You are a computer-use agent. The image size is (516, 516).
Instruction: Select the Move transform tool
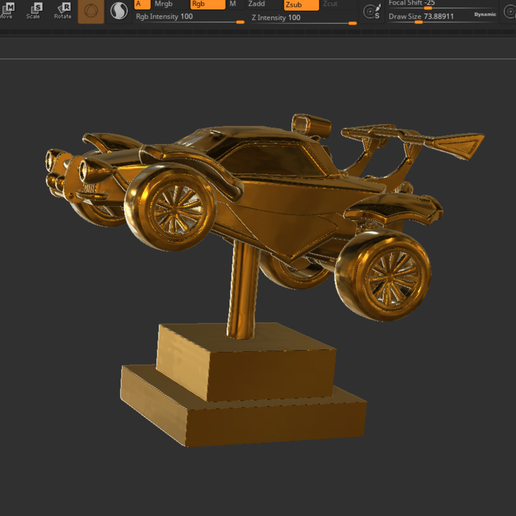point(7,10)
